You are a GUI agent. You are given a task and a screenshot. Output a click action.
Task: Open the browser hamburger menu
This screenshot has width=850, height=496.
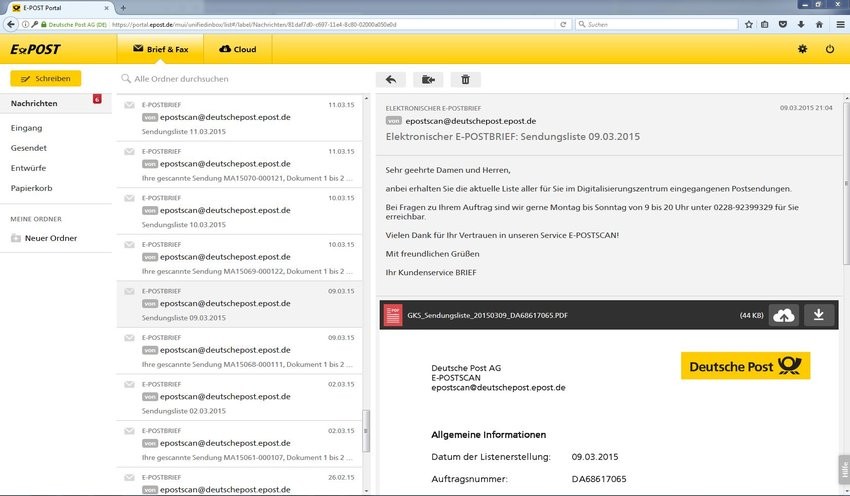(x=840, y=24)
